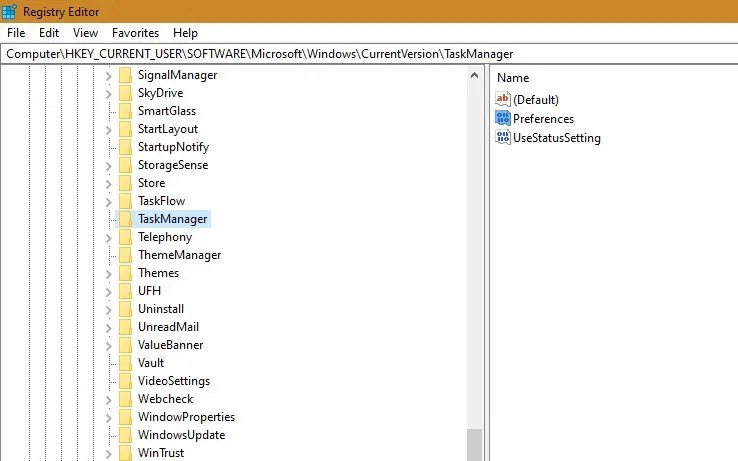Click the tree scrollbar up arrow
Viewport: 738px width, 461px height.
tap(474, 75)
